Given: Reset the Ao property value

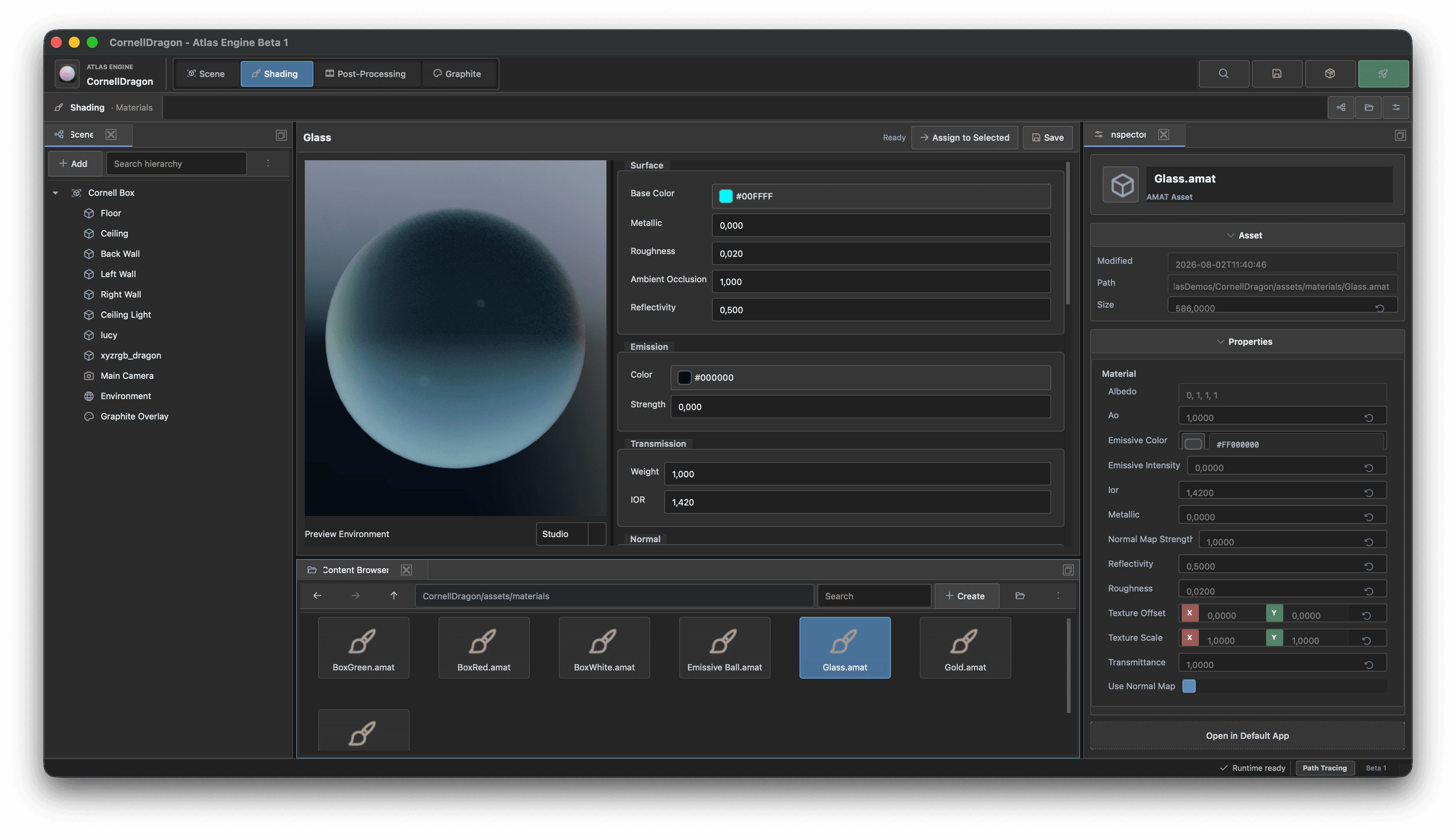Looking at the screenshot, I should 1369,417.
